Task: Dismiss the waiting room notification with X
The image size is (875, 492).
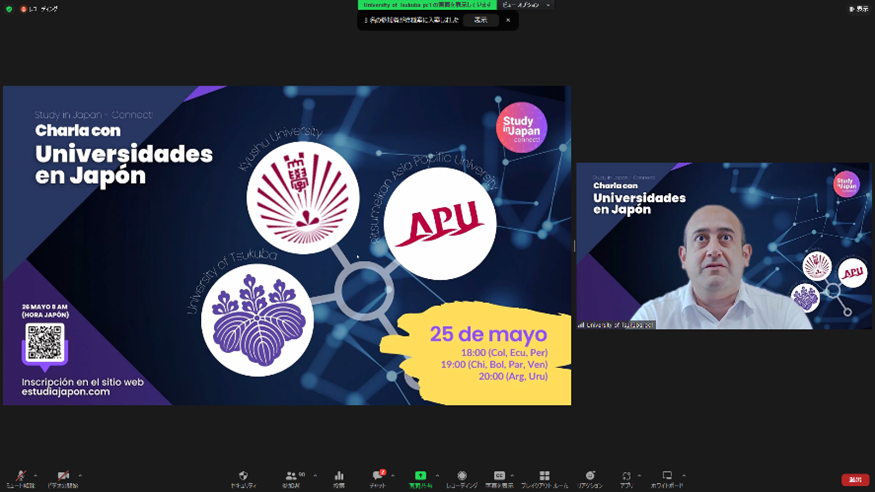Action: (508, 20)
